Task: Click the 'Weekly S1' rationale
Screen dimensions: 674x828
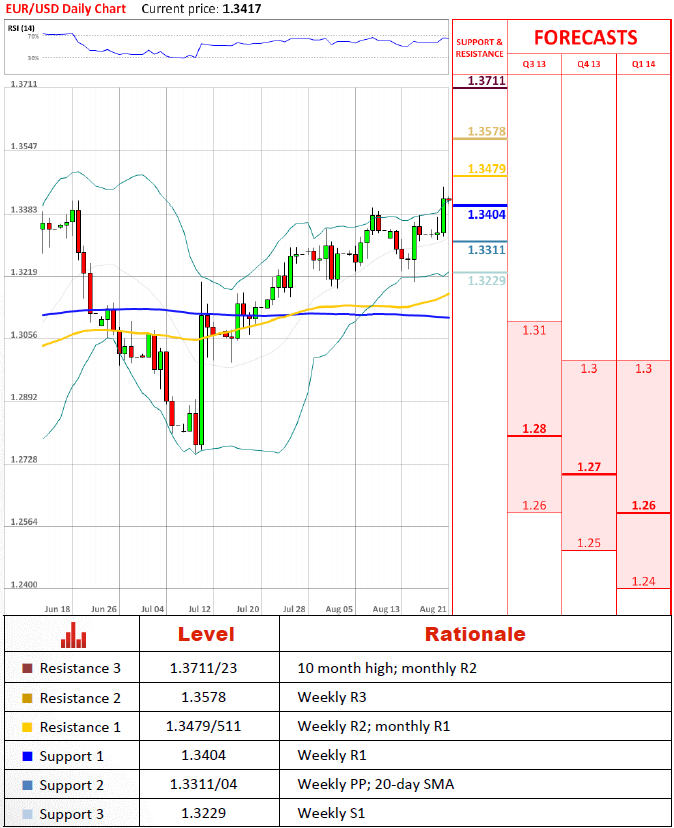Action: click(x=331, y=813)
